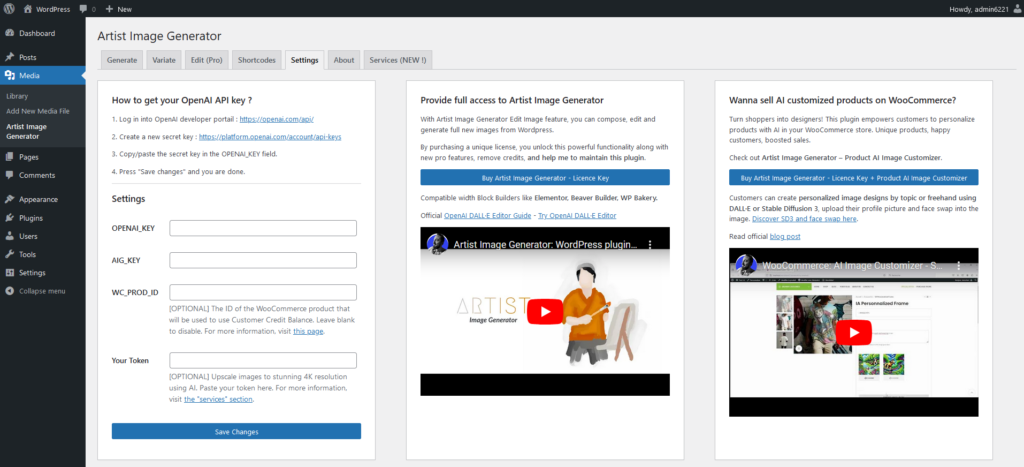The image size is (1024, 467).
Task: Click the Pages icon in sidebar
Action: point(9,157)
